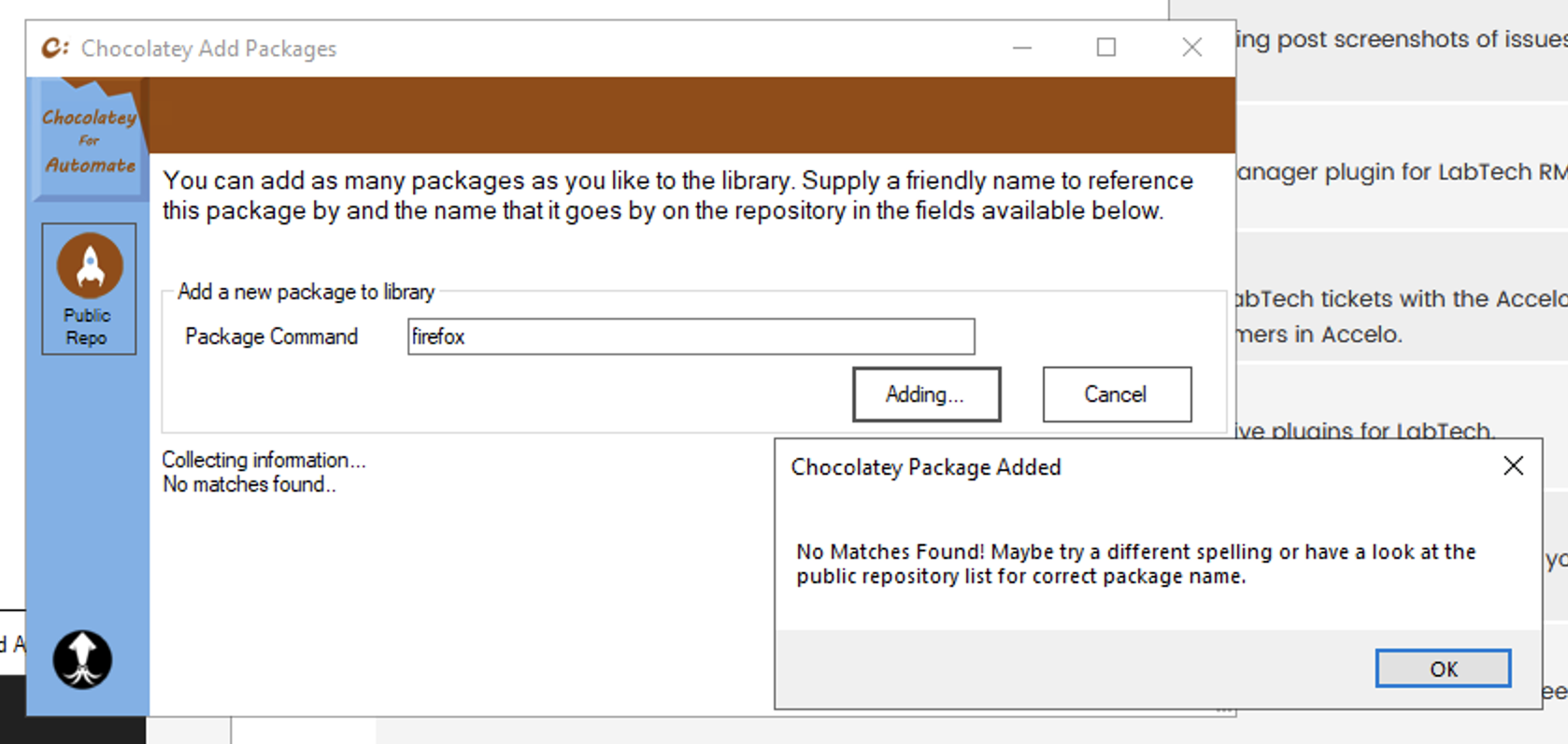This screenshot has height=744, width=1568.
Task: Cancel adding the package
Action: click(x=1117, y=394)
